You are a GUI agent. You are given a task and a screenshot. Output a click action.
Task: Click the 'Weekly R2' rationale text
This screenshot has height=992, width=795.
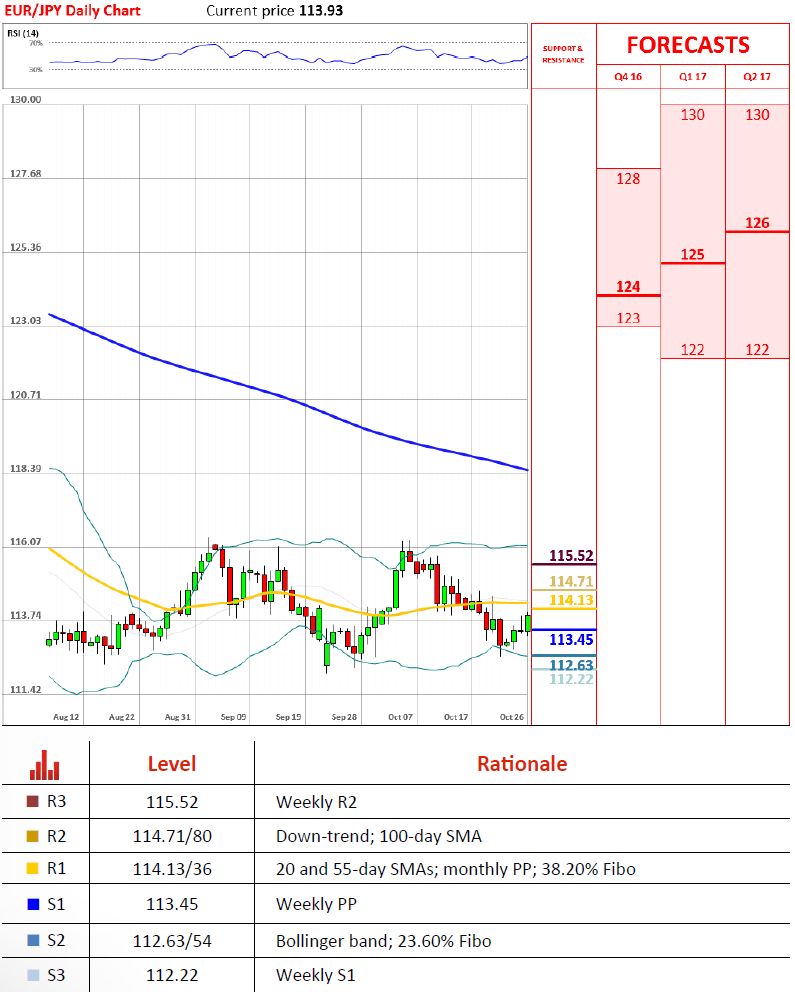[316, 802]
